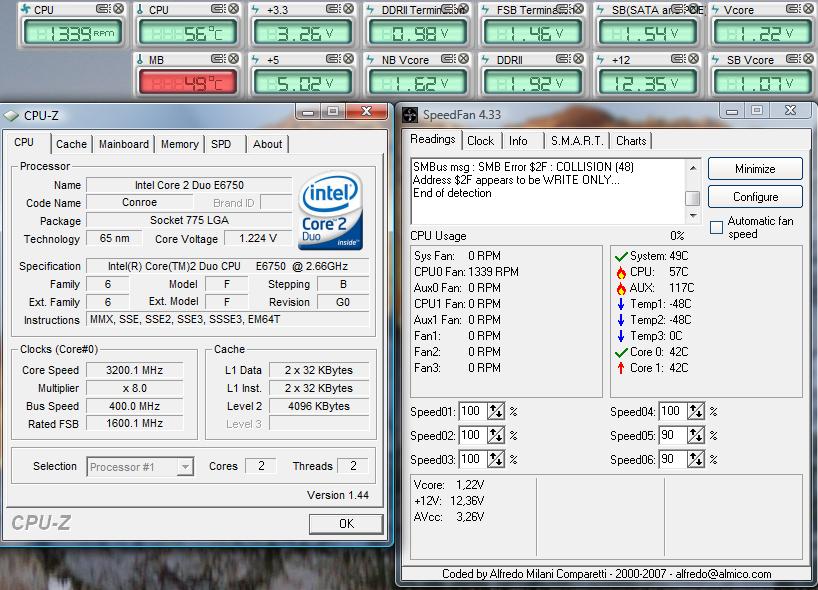
Task: Click lightning bolt icon on +12 gadget
Action: pyautogui.click(x=600, y=59)
